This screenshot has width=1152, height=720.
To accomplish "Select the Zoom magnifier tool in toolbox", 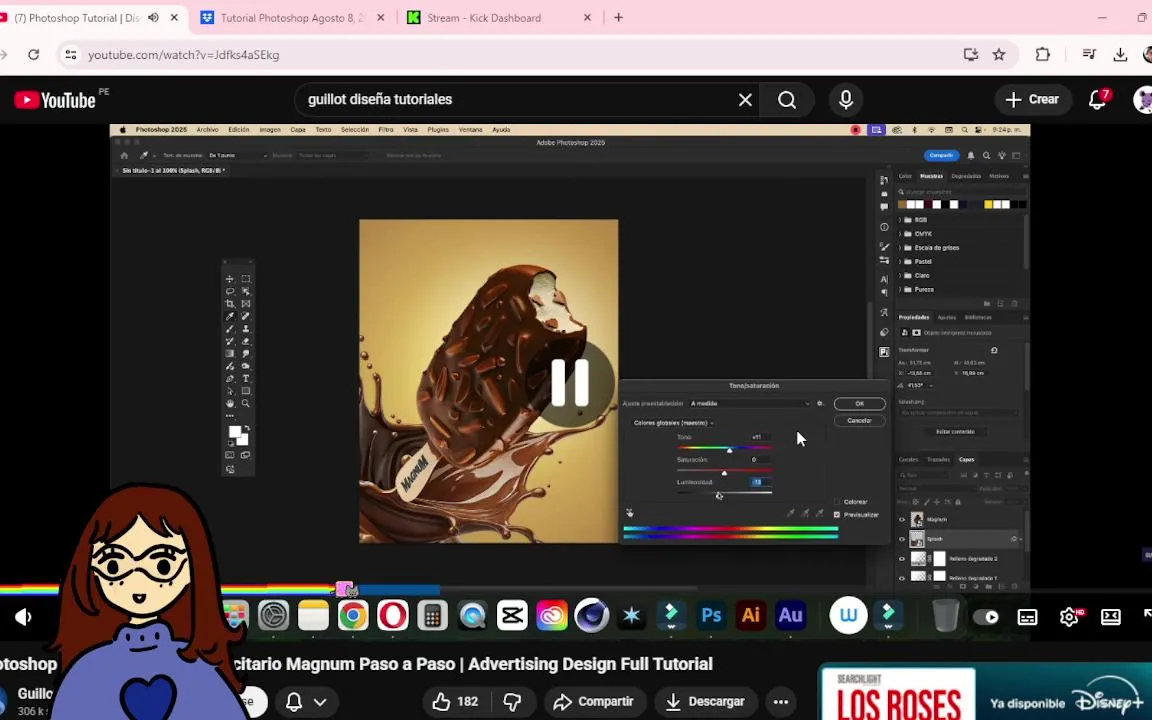I will click(x=246, y=403).
